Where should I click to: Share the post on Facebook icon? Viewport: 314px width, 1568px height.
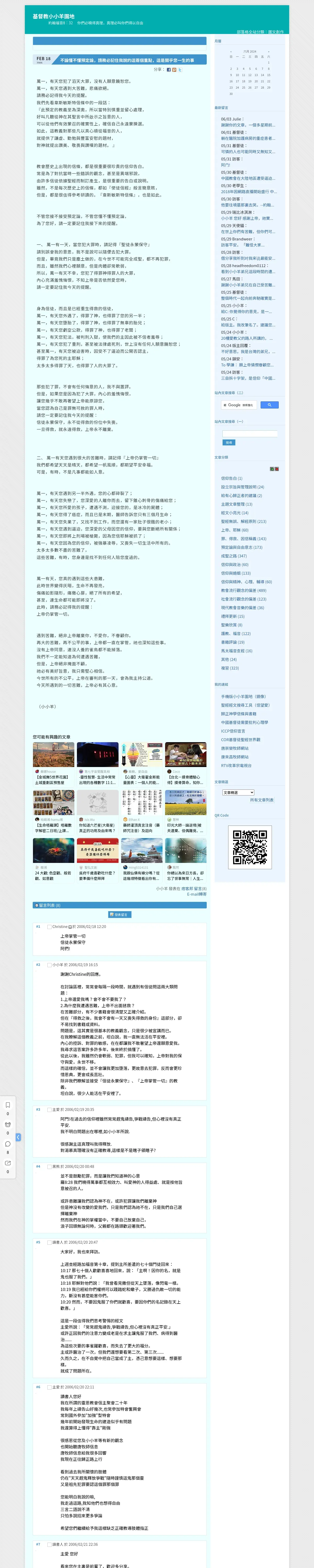click(168, 70)
